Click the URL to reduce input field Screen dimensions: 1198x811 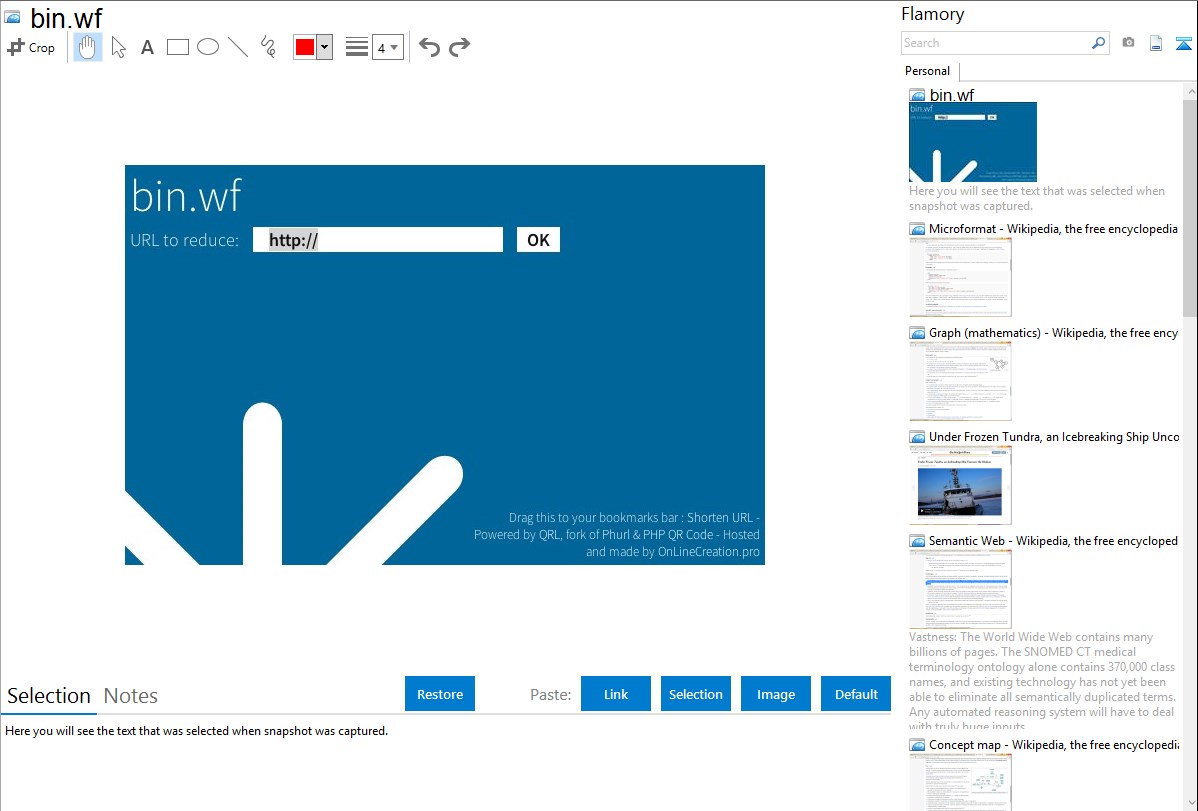point(378,240)
